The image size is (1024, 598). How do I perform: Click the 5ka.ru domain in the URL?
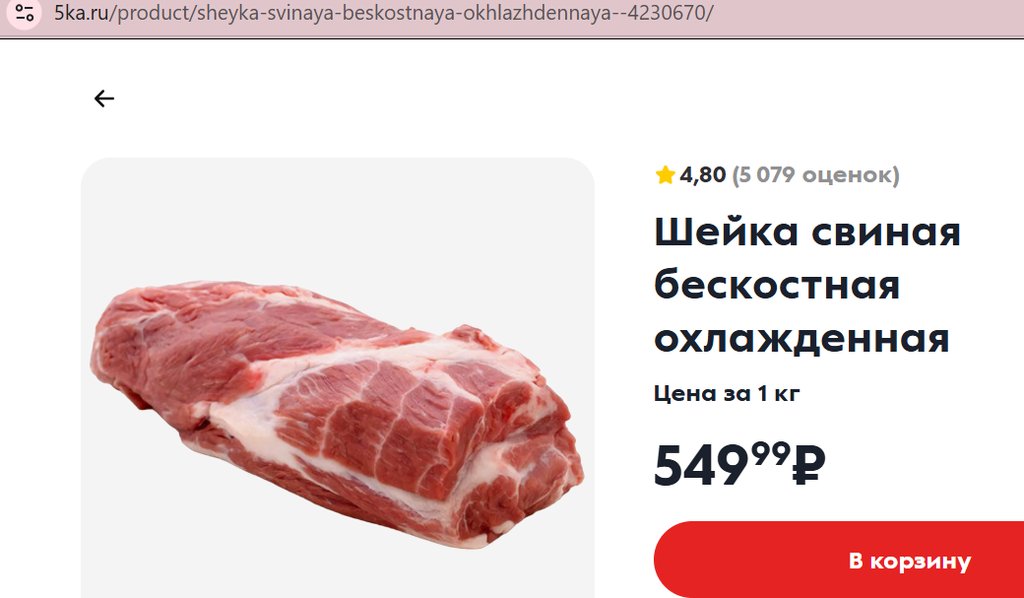pyautogui.click(x=81, y=13)
